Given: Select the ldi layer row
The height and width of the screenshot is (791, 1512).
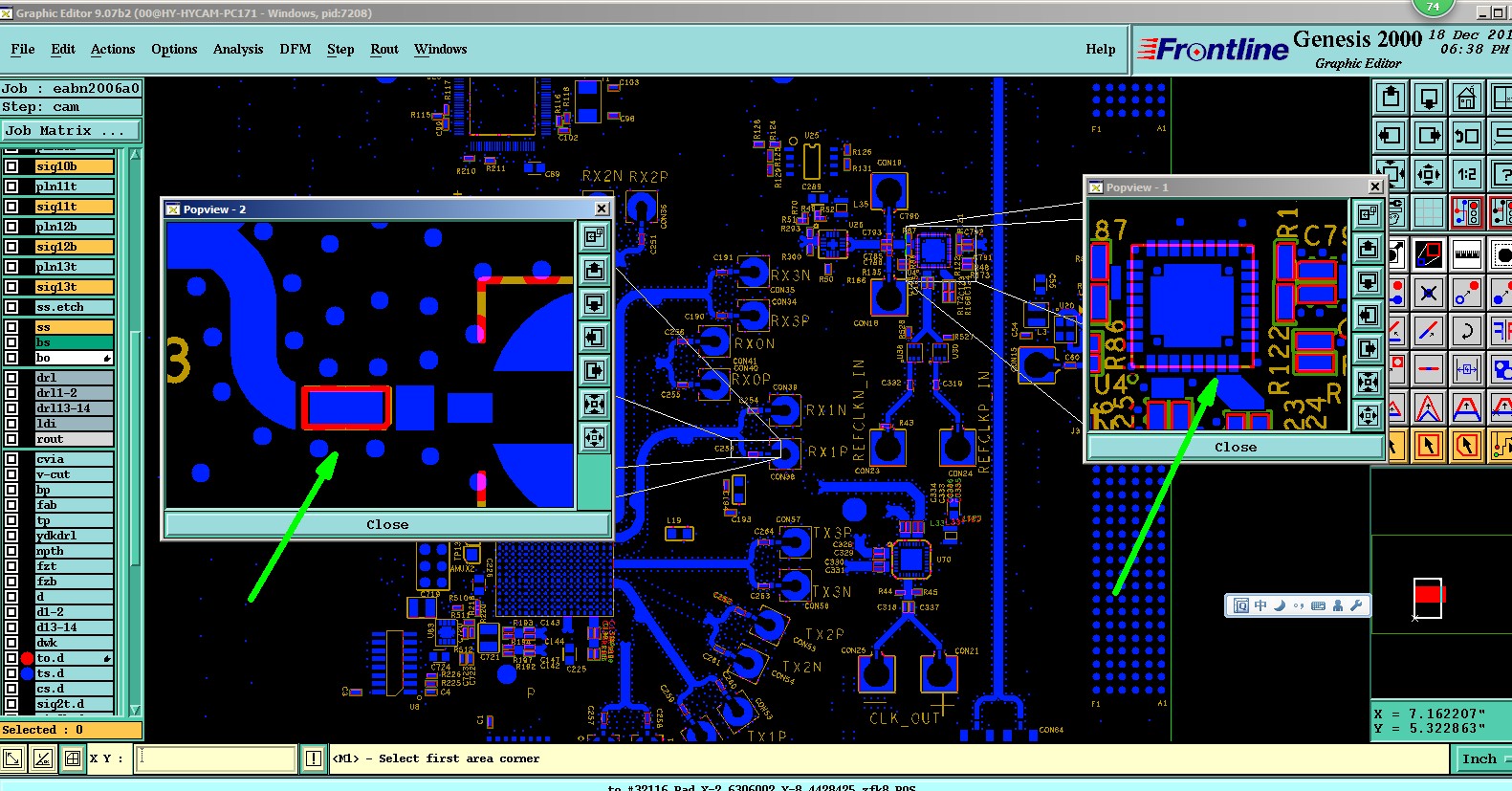Looking at the screenshot, I should point(75,424).
